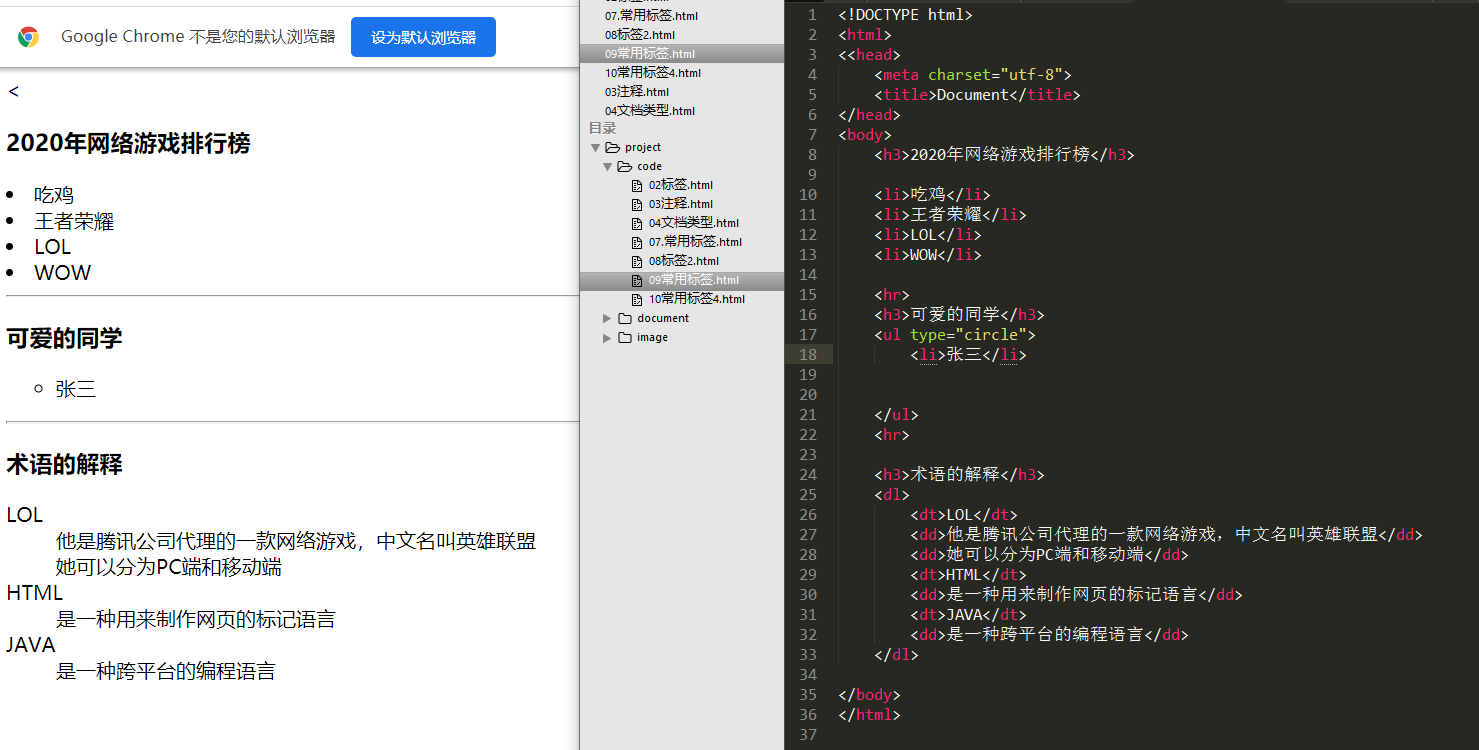
Task: Click 是一种用来制作网页的标记语言 in browser page
Action: point(196,619)
